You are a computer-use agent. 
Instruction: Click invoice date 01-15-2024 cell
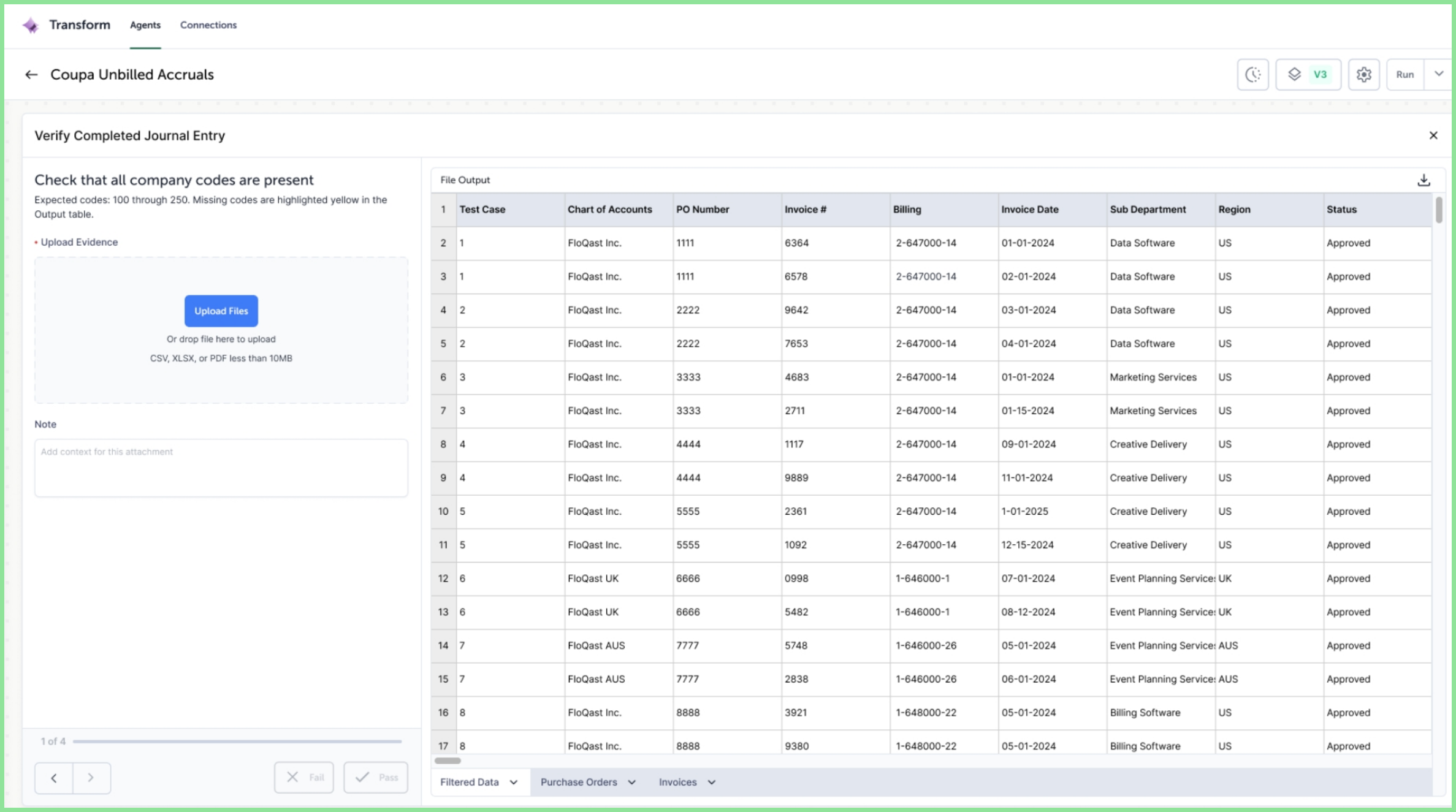1053,411
